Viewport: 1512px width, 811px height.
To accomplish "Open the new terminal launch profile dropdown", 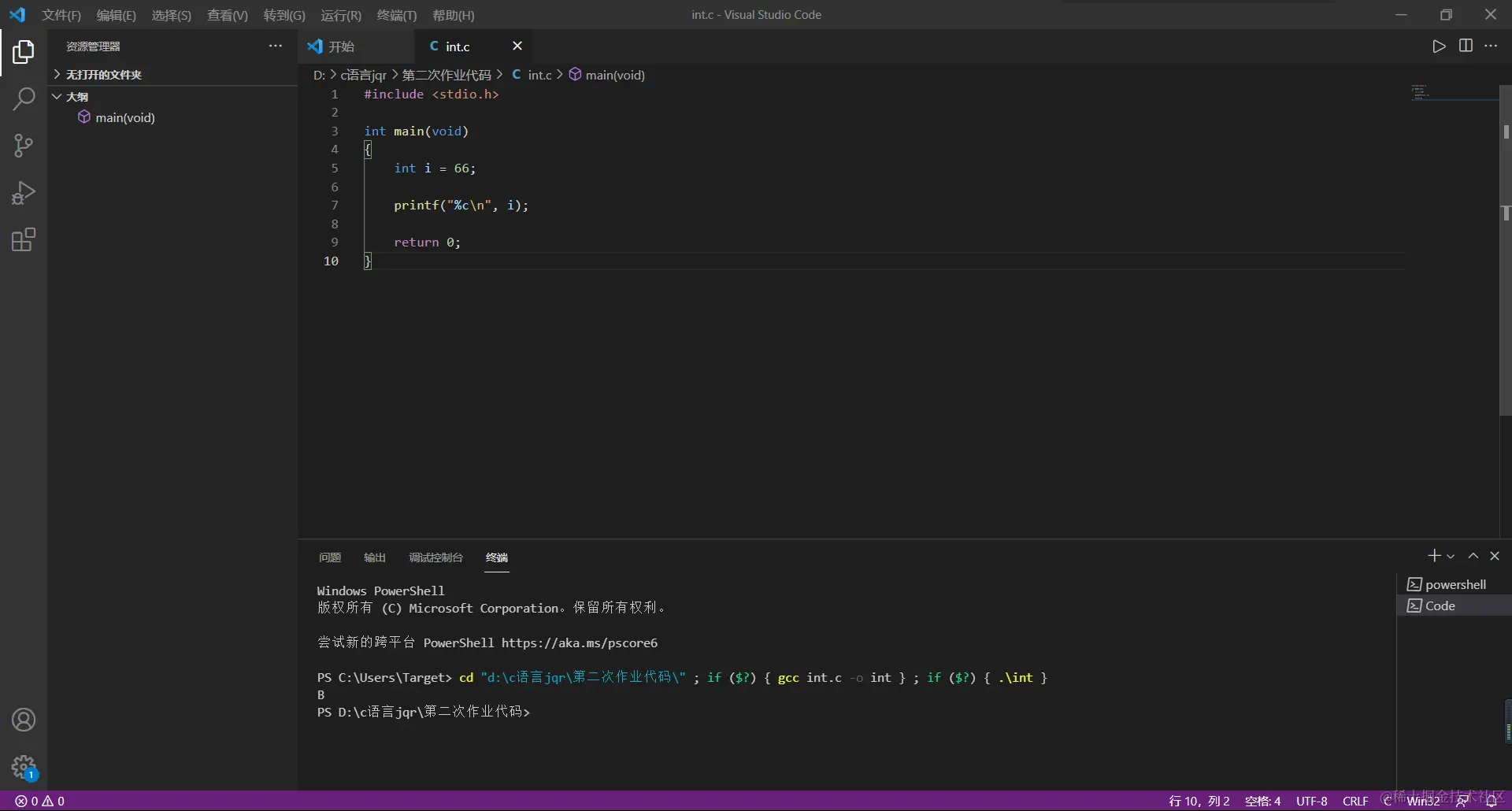I will 1451,557.
